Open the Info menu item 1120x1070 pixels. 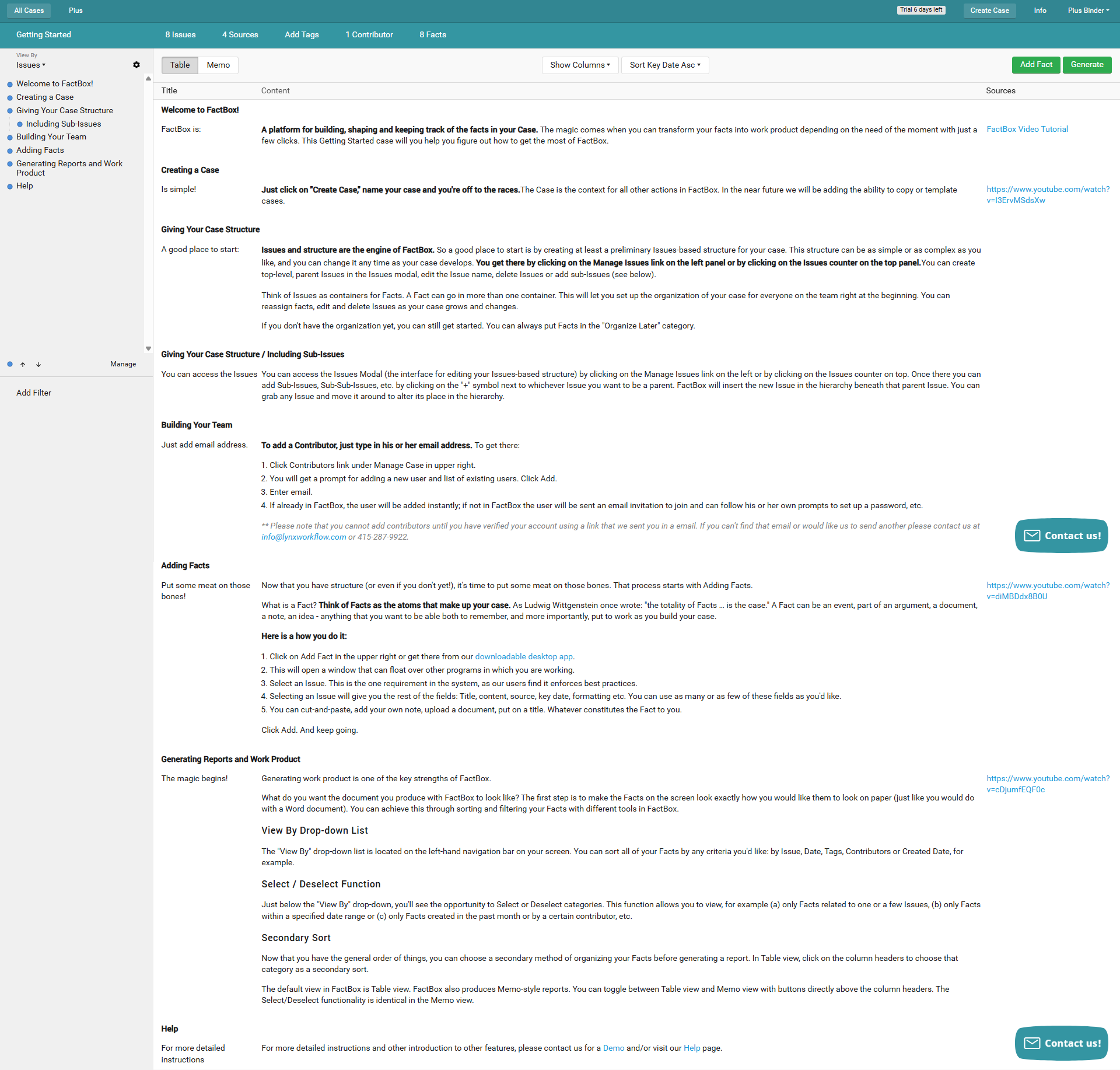[x=1040, y=11]
